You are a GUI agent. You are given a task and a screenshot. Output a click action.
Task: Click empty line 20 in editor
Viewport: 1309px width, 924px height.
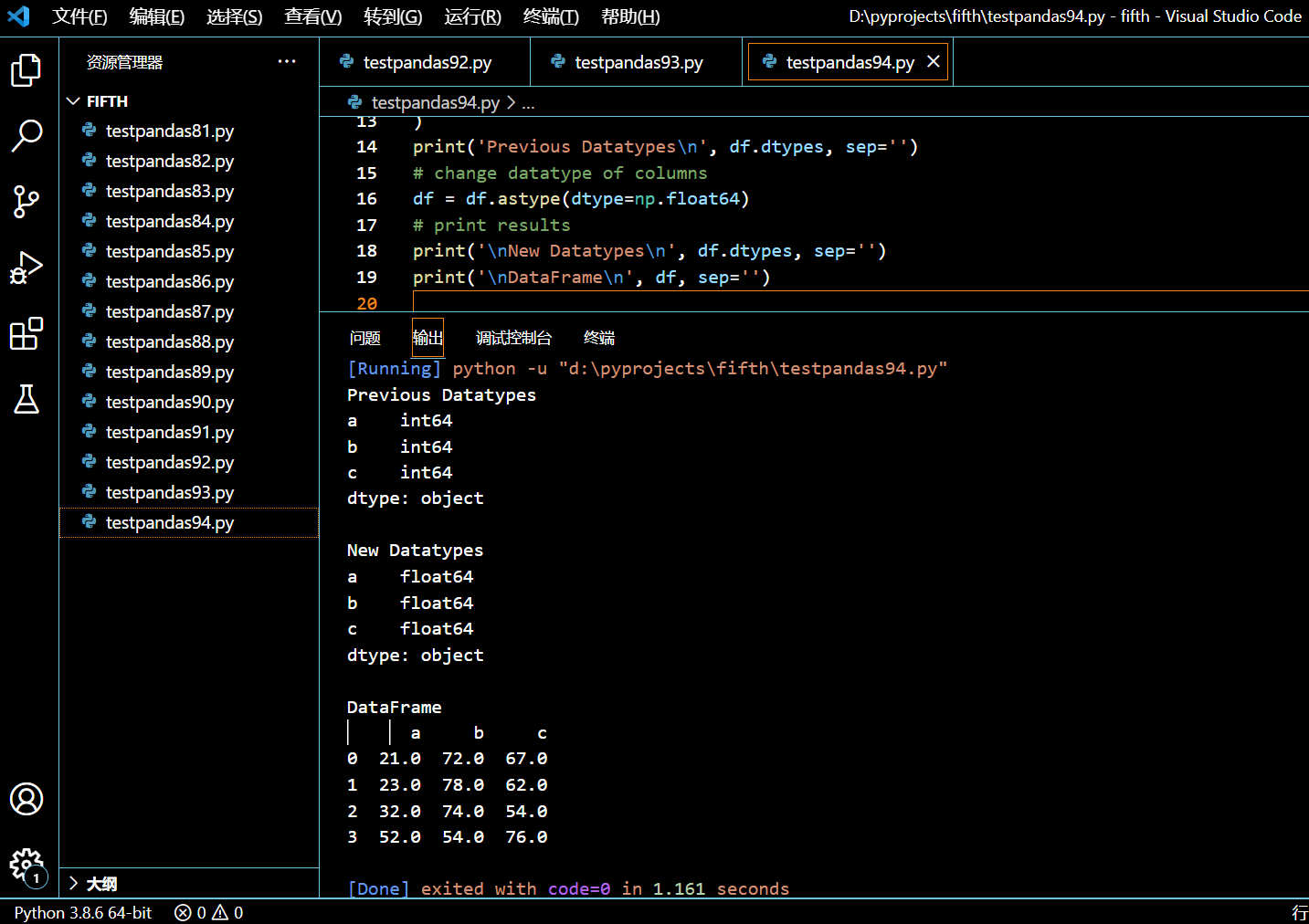[x=859, y=302]
